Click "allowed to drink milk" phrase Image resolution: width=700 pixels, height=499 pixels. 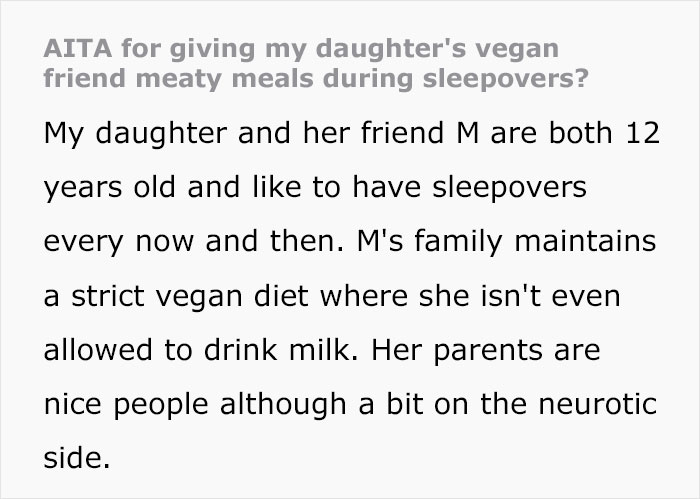tap(198, 349)
